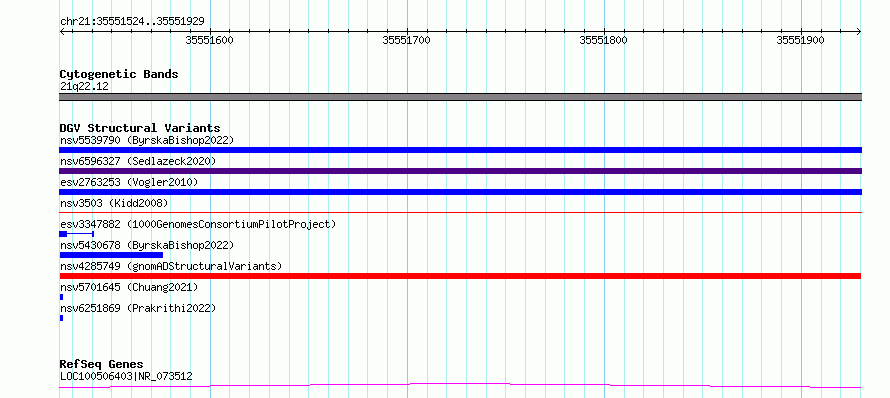Select the blue esv2763253 variant bar
The image size is (890, 398).
pyautogui.click(x=460, y=192)
